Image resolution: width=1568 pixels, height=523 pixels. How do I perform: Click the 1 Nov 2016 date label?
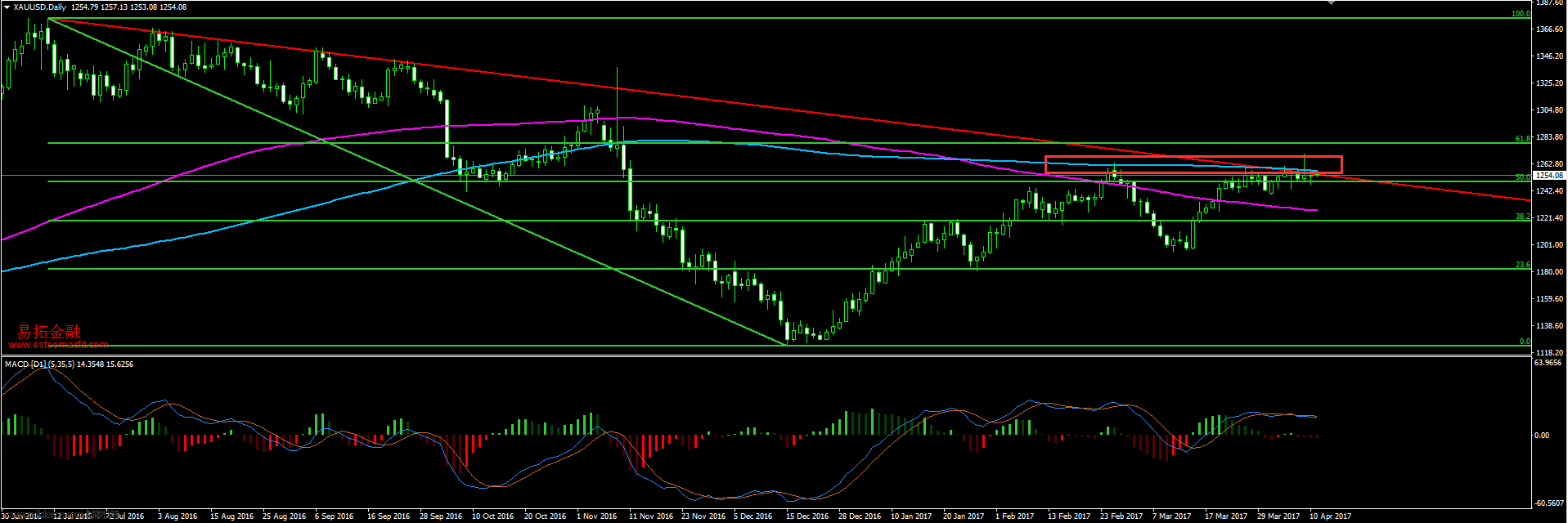(x=596, y=516)
